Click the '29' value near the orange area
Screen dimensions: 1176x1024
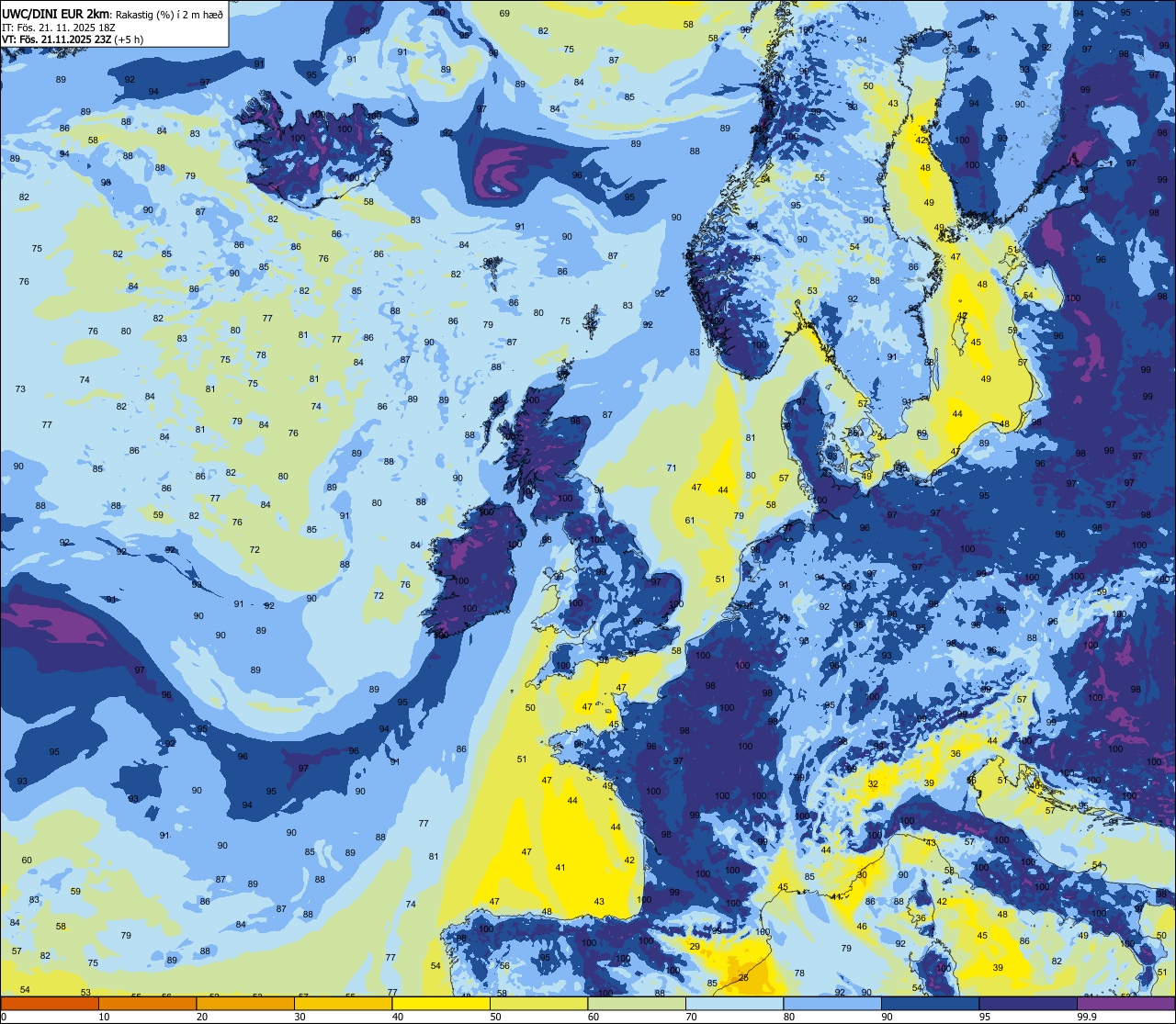coord(695,946)
